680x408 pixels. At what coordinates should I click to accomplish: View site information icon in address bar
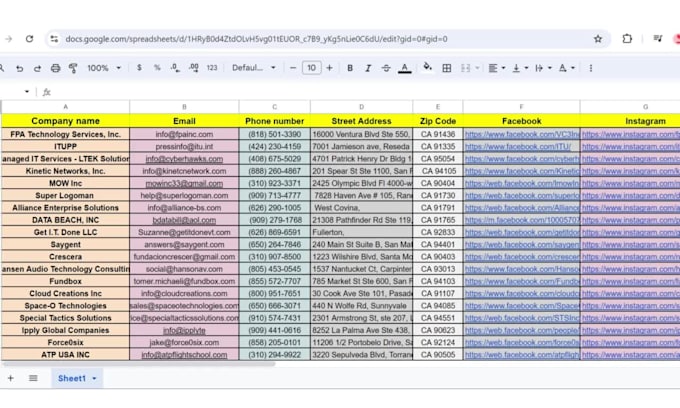pyautogui.click(x=54, y=39)
